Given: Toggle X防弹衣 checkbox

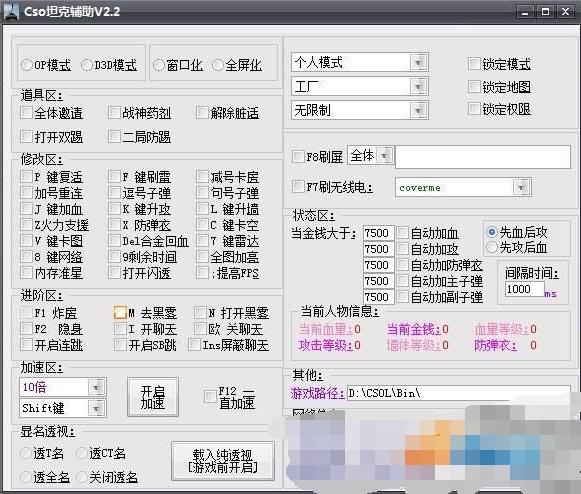Looking at the screenshot, I should tap(114, 225).
